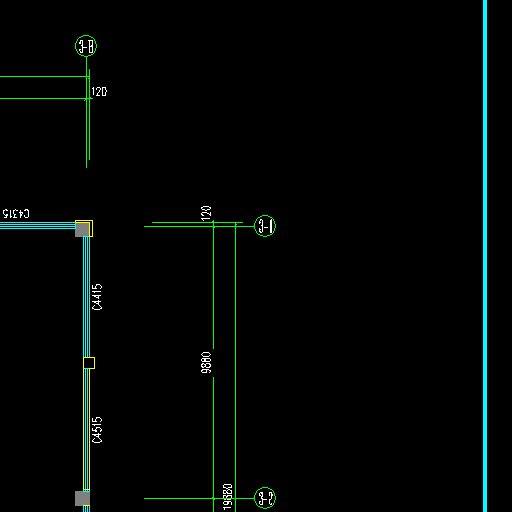Select the 120 dimension below axis 3-B
Image resolution: width=512 pixels, height=512 pixels.
tap(99, 92)
